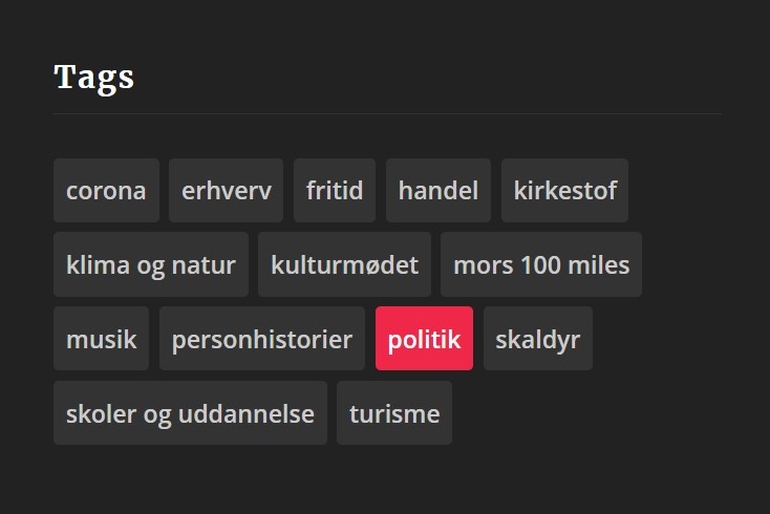770x514 pixels.
Task: Open the handel tag link
Action: pyautogui.click(x=438, y=190)
